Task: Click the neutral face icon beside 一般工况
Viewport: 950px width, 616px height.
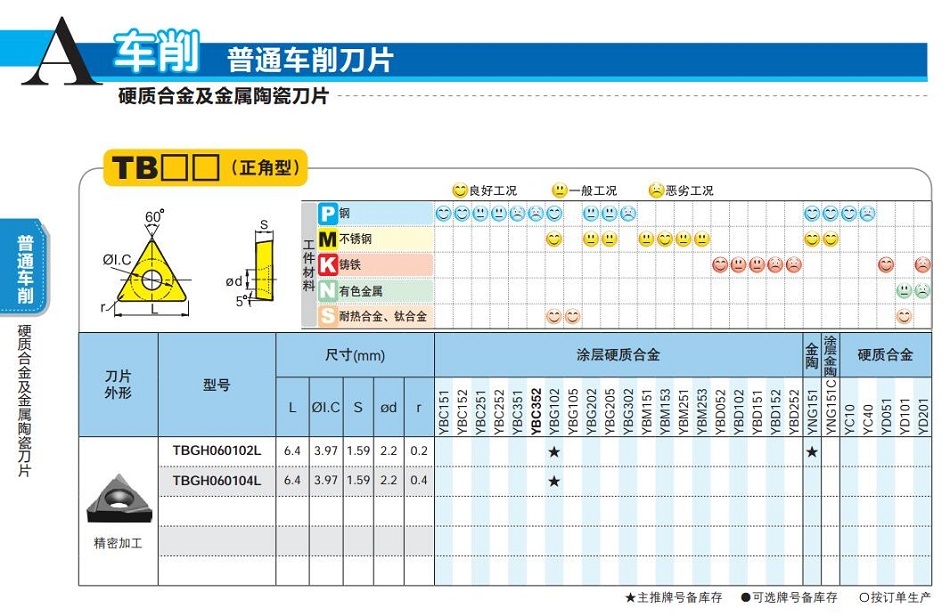Action: (559, 190)
